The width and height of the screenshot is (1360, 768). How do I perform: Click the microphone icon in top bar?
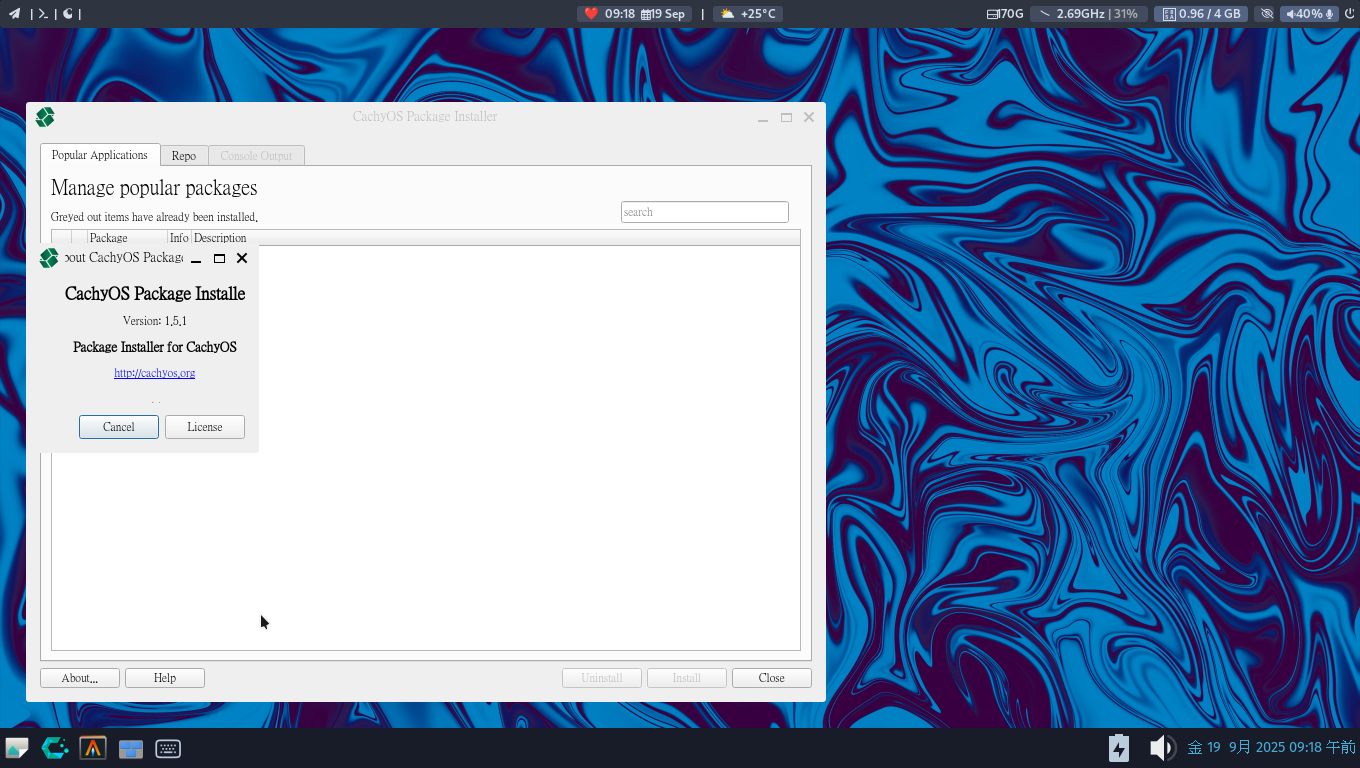1330,14
